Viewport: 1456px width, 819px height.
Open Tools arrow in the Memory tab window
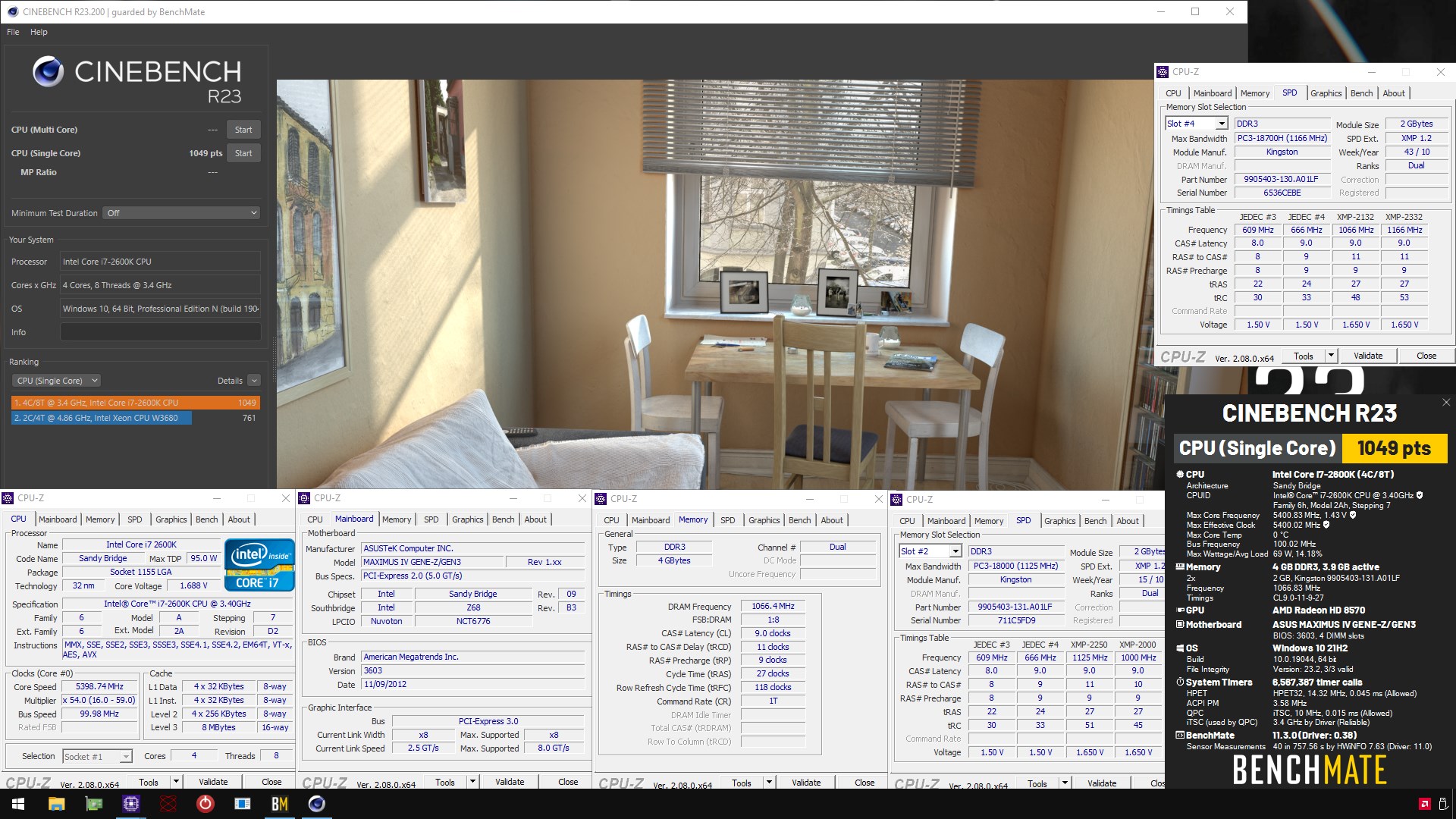click(x=769, y=783)
